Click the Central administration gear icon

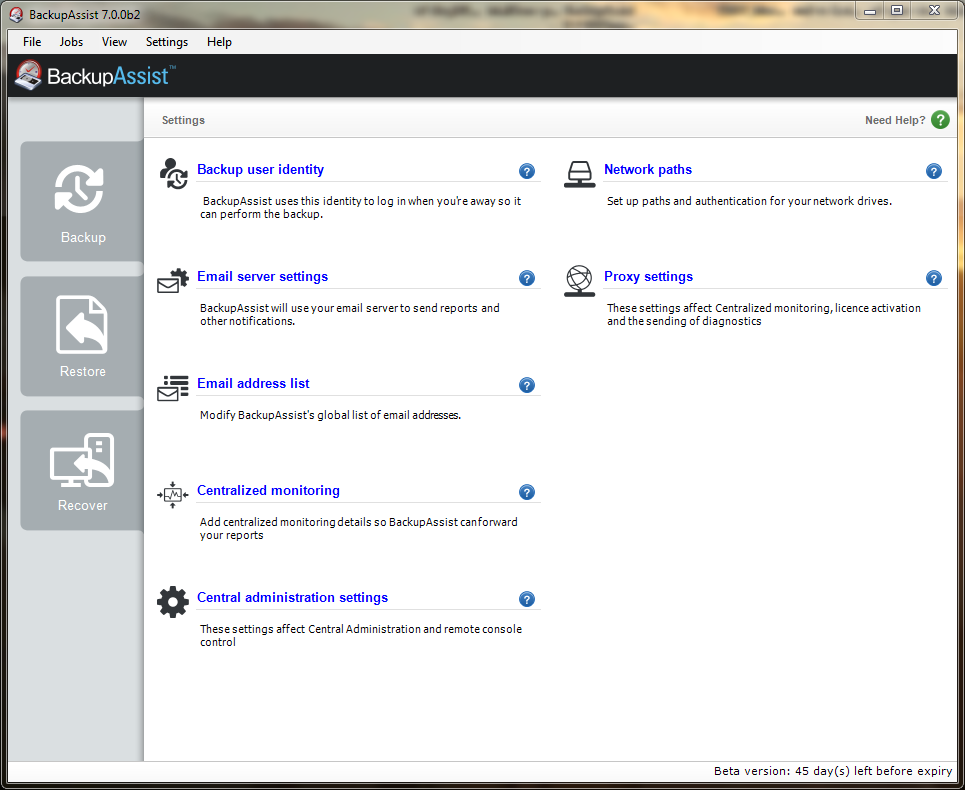(x=173, y=602)
